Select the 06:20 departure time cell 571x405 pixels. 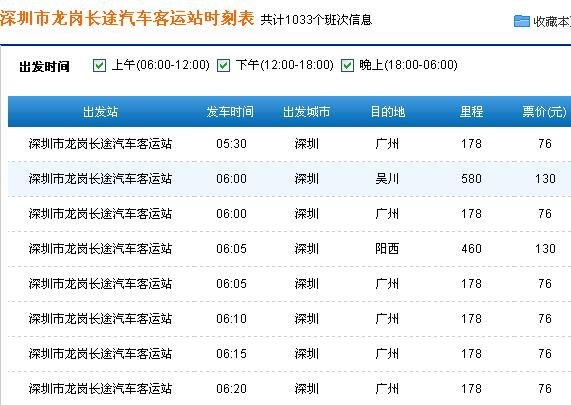pyautogui.click(x=231, y=389)
